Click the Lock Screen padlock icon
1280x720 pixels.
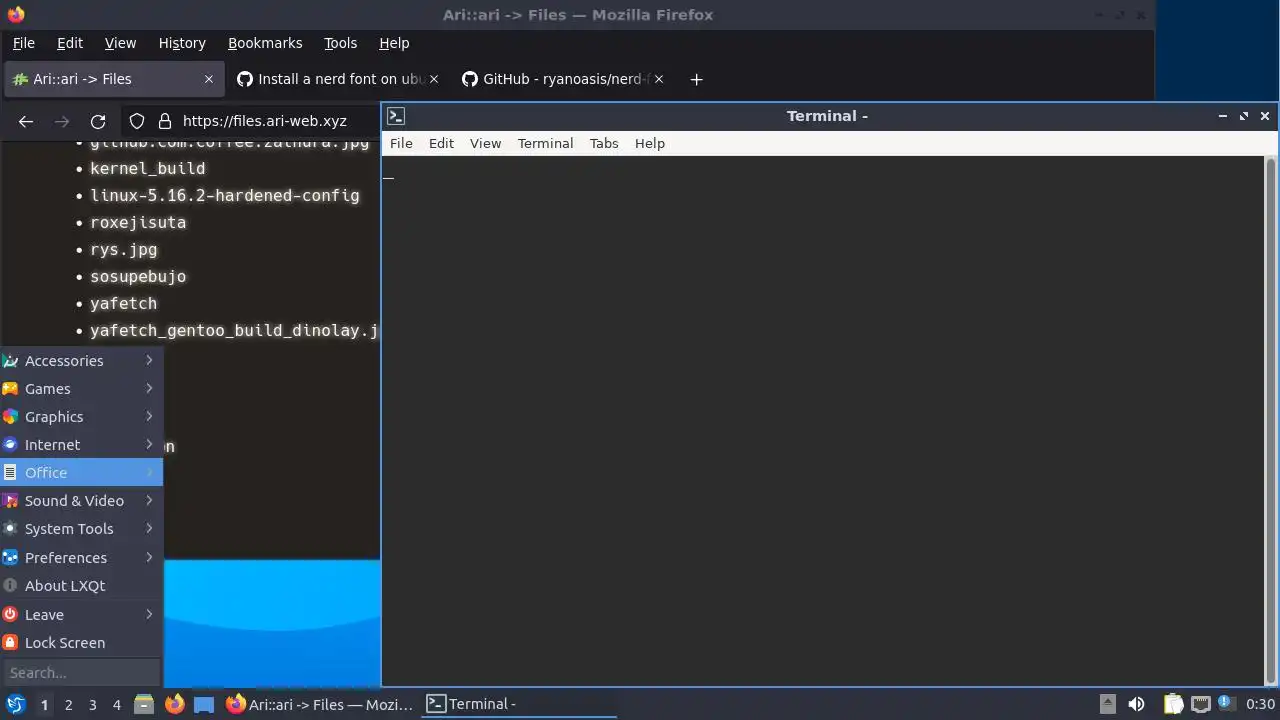(10, 643)
